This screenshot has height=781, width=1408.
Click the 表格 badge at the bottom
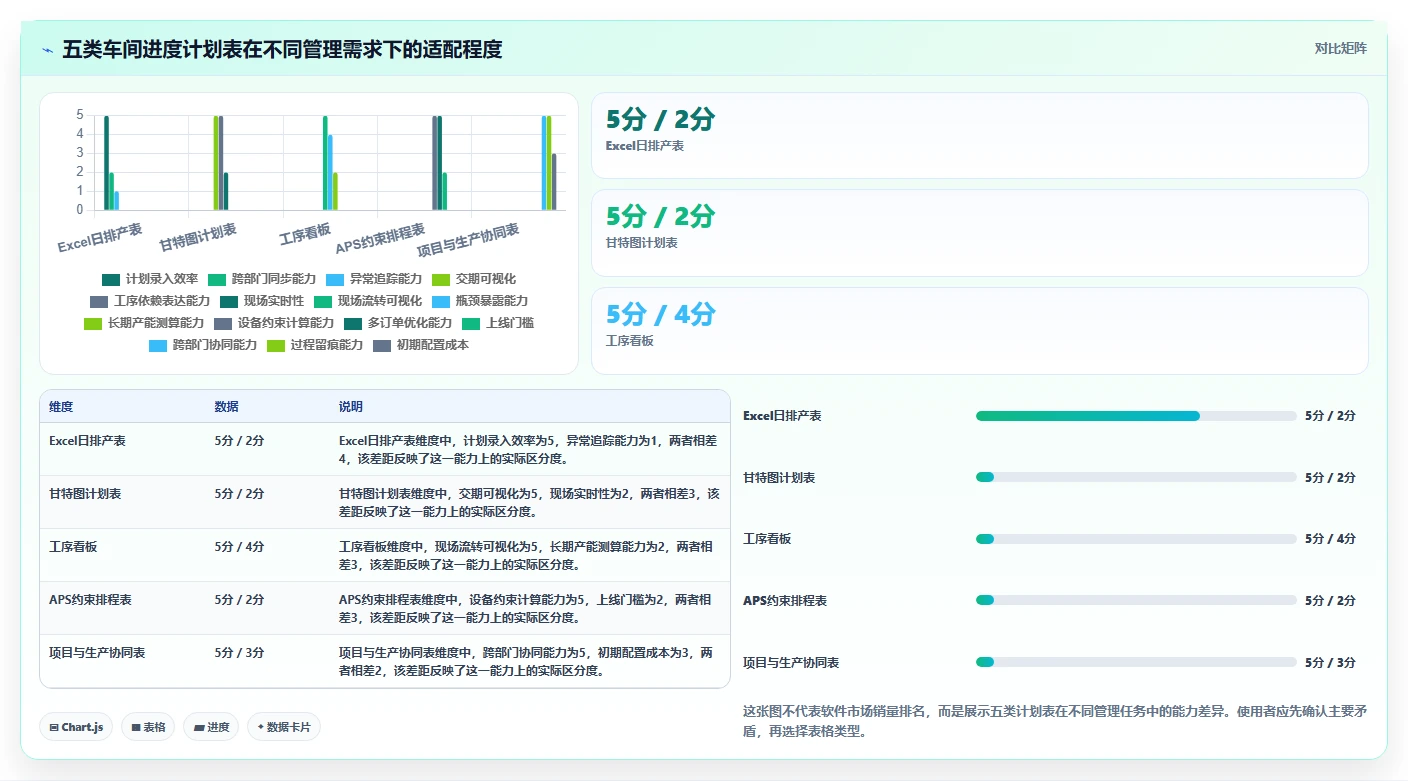[148, 727]
